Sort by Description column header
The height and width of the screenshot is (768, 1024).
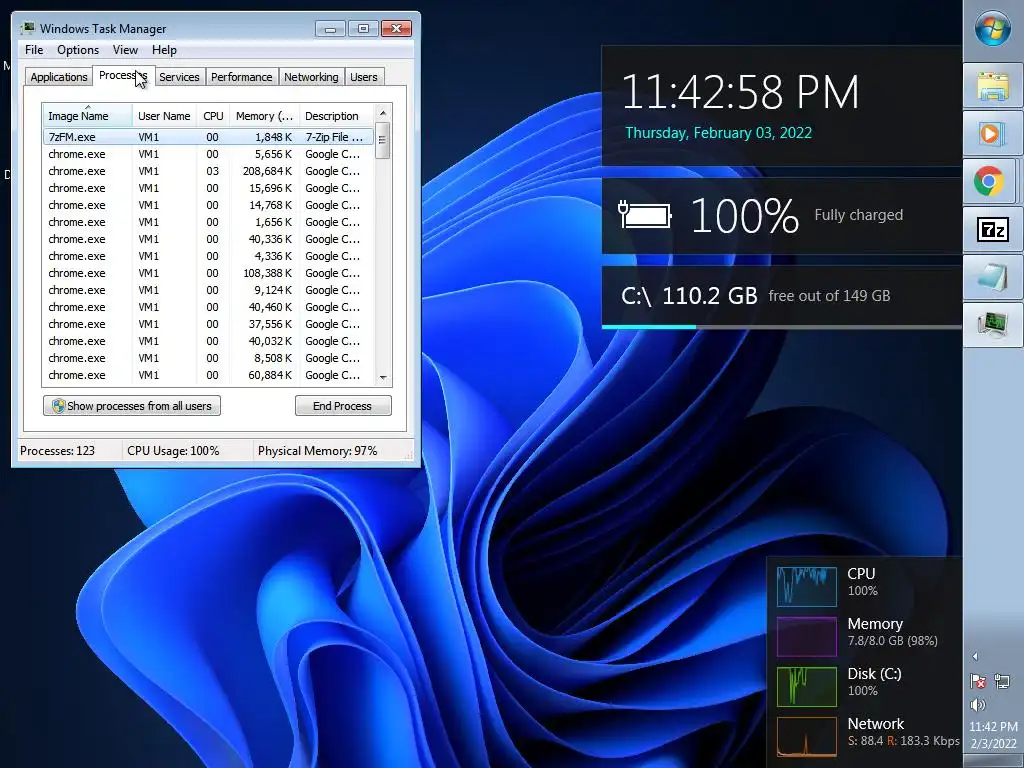coord(336,116)
